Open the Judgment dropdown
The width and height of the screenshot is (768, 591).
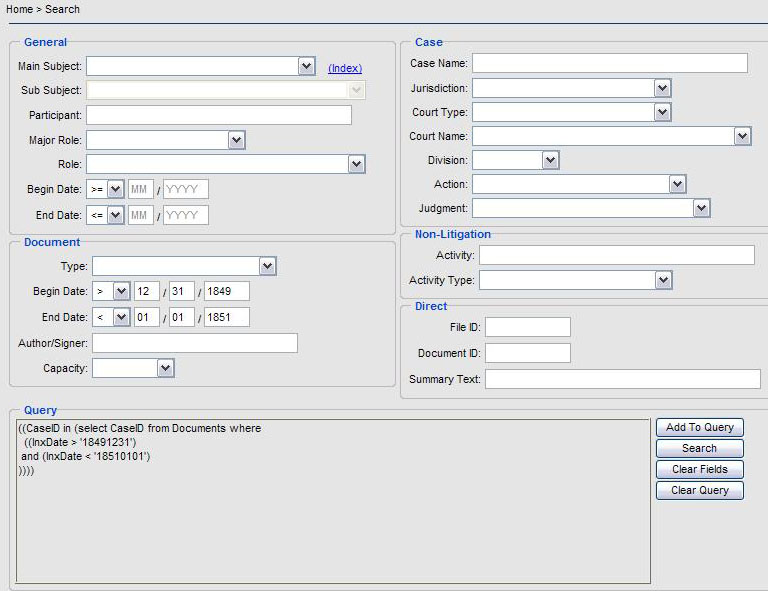tap(591, 208)
